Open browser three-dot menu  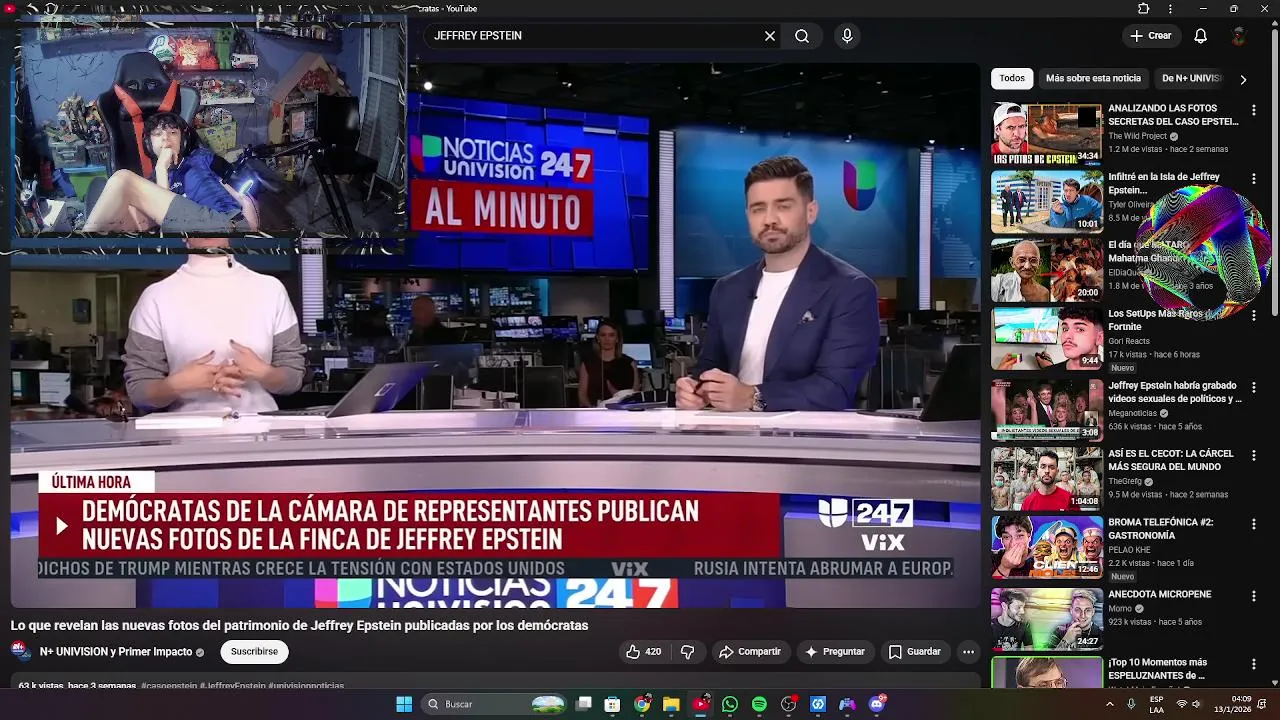[x=1171, y=8]
